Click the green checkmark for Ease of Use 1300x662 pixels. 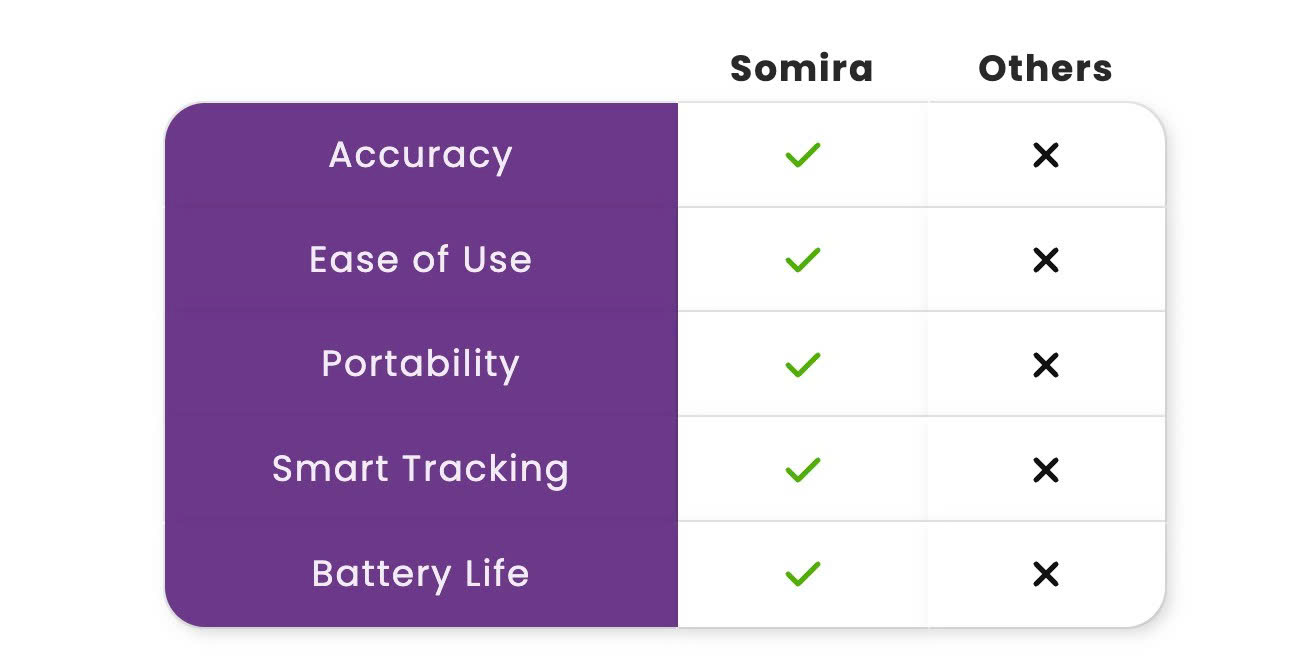point(802,260)
